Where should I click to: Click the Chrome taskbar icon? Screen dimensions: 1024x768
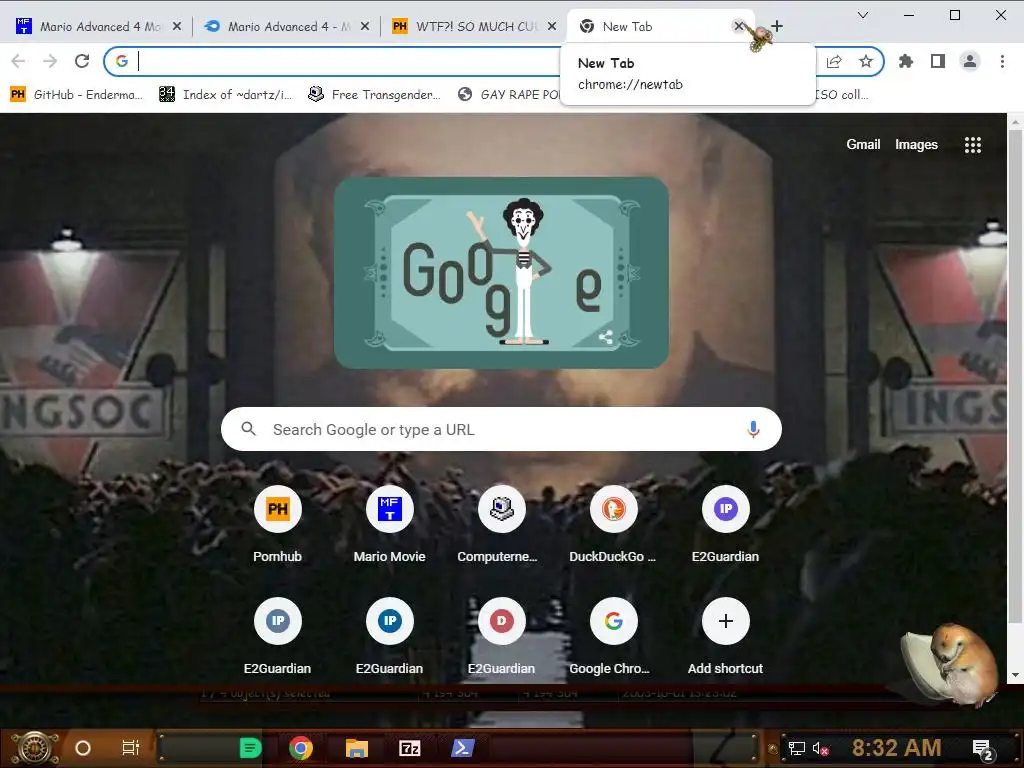coord(301,748)
